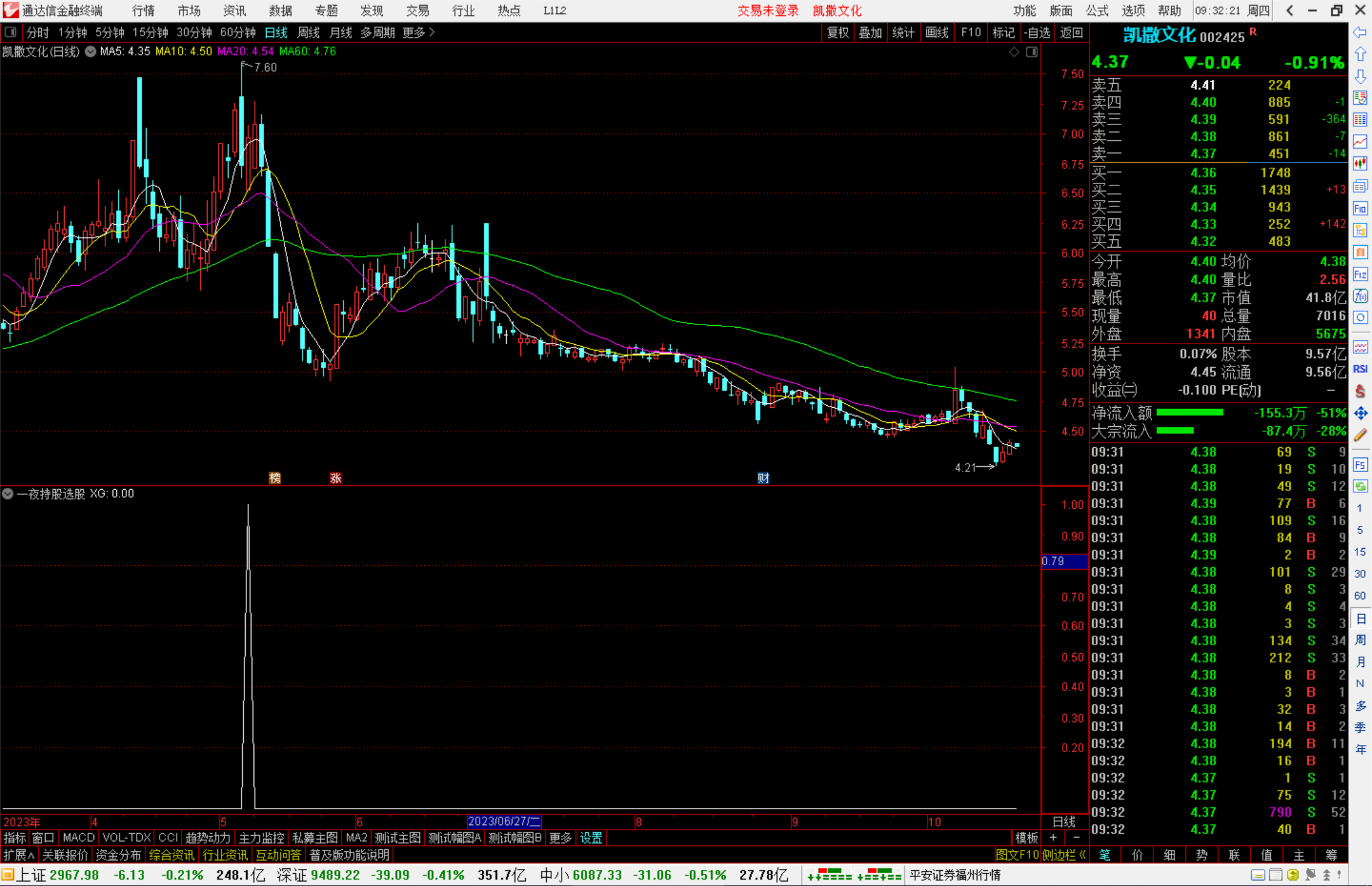Click the F12 trading sidebar icon
This screenshot has height=886, width=1372.
point(1360,274)
